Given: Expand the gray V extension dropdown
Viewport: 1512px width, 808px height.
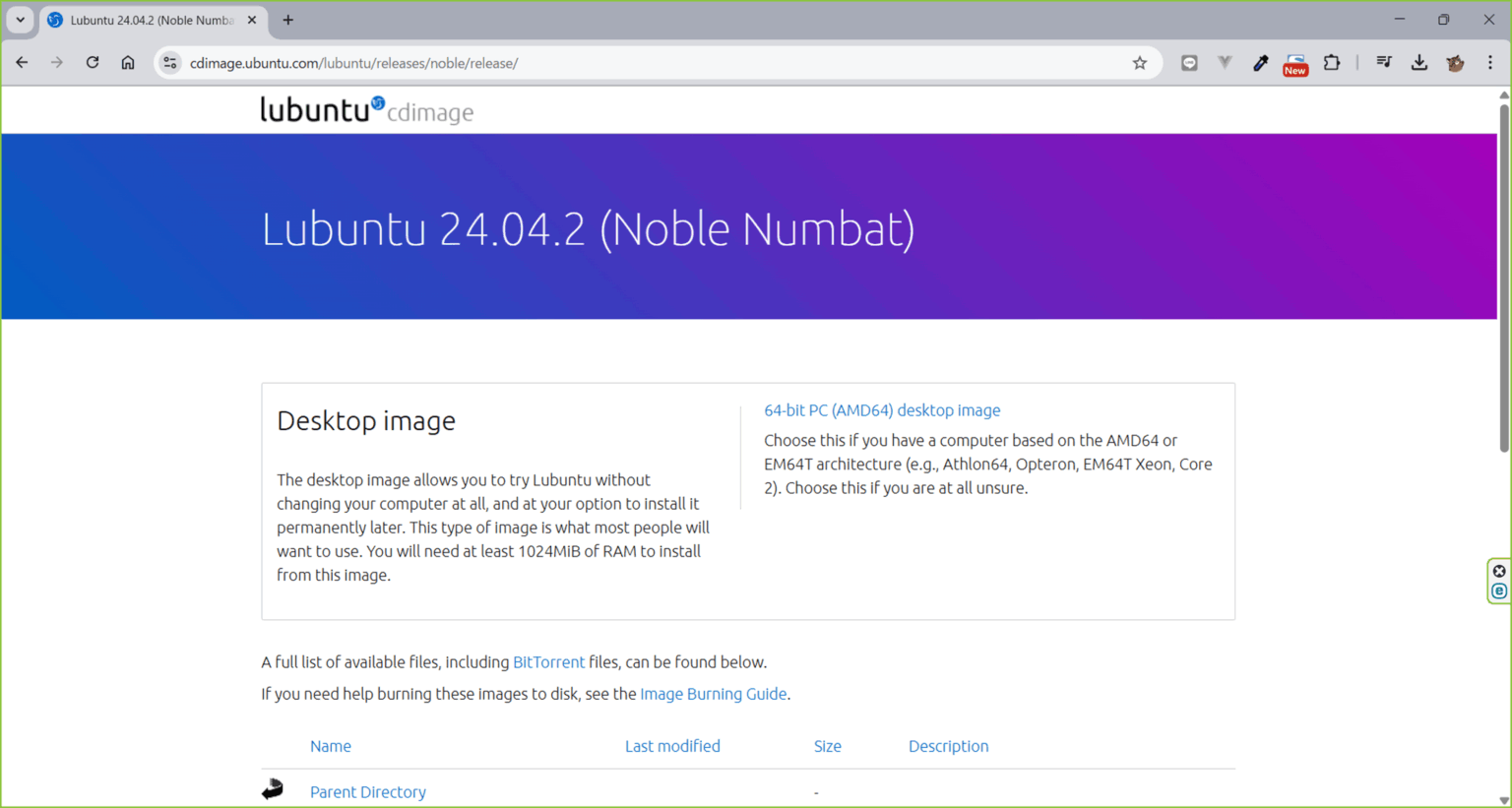Looking at the screenshot, I should tap(1225, 62).
